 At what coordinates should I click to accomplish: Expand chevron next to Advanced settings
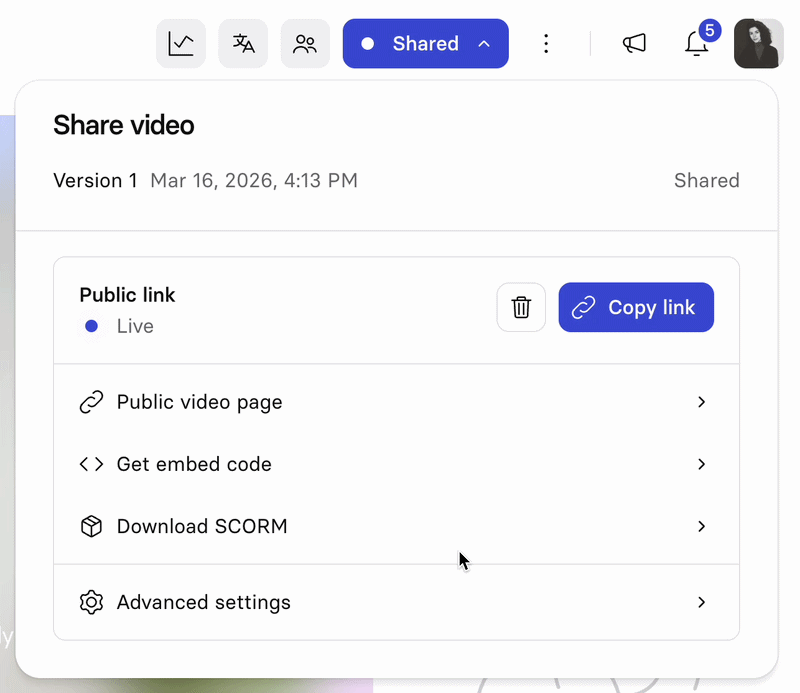[x=702, y=602]
